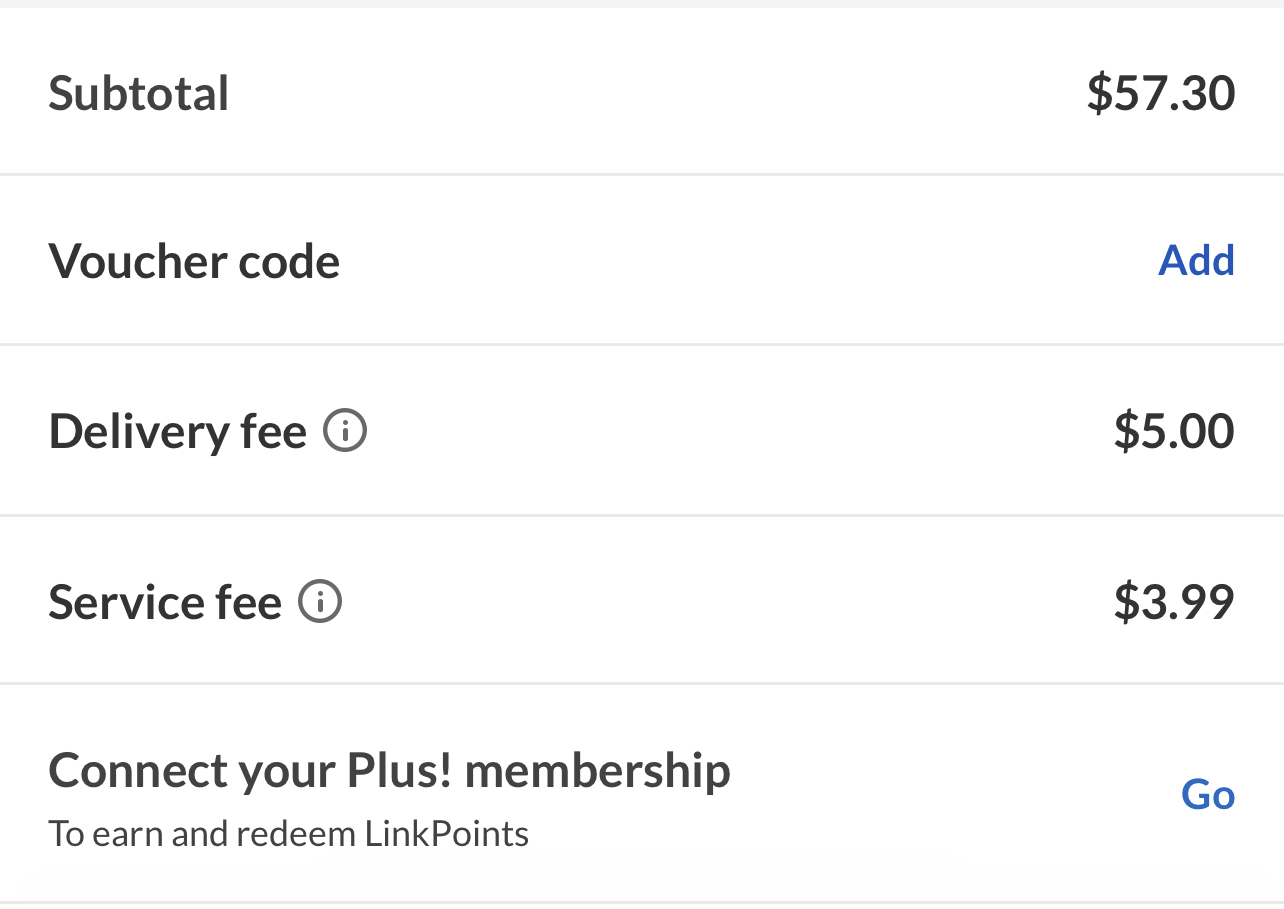Image resolution: width=1284 pixels, height=909 pixels.
Task: Select the Service fee label text
Action: [165, 602]
